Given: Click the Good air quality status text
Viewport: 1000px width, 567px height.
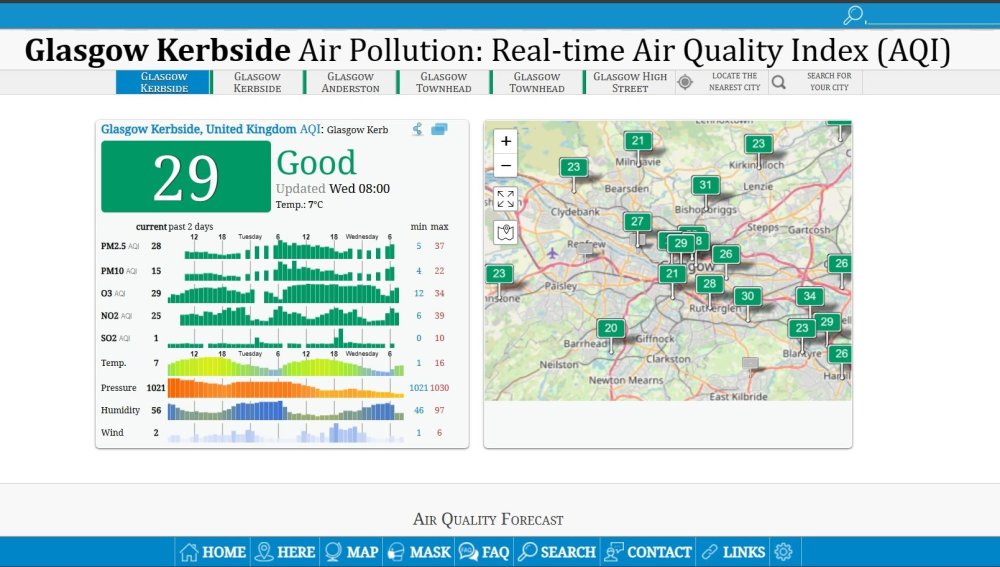Looking at the screenshot, I should (316, 163).
